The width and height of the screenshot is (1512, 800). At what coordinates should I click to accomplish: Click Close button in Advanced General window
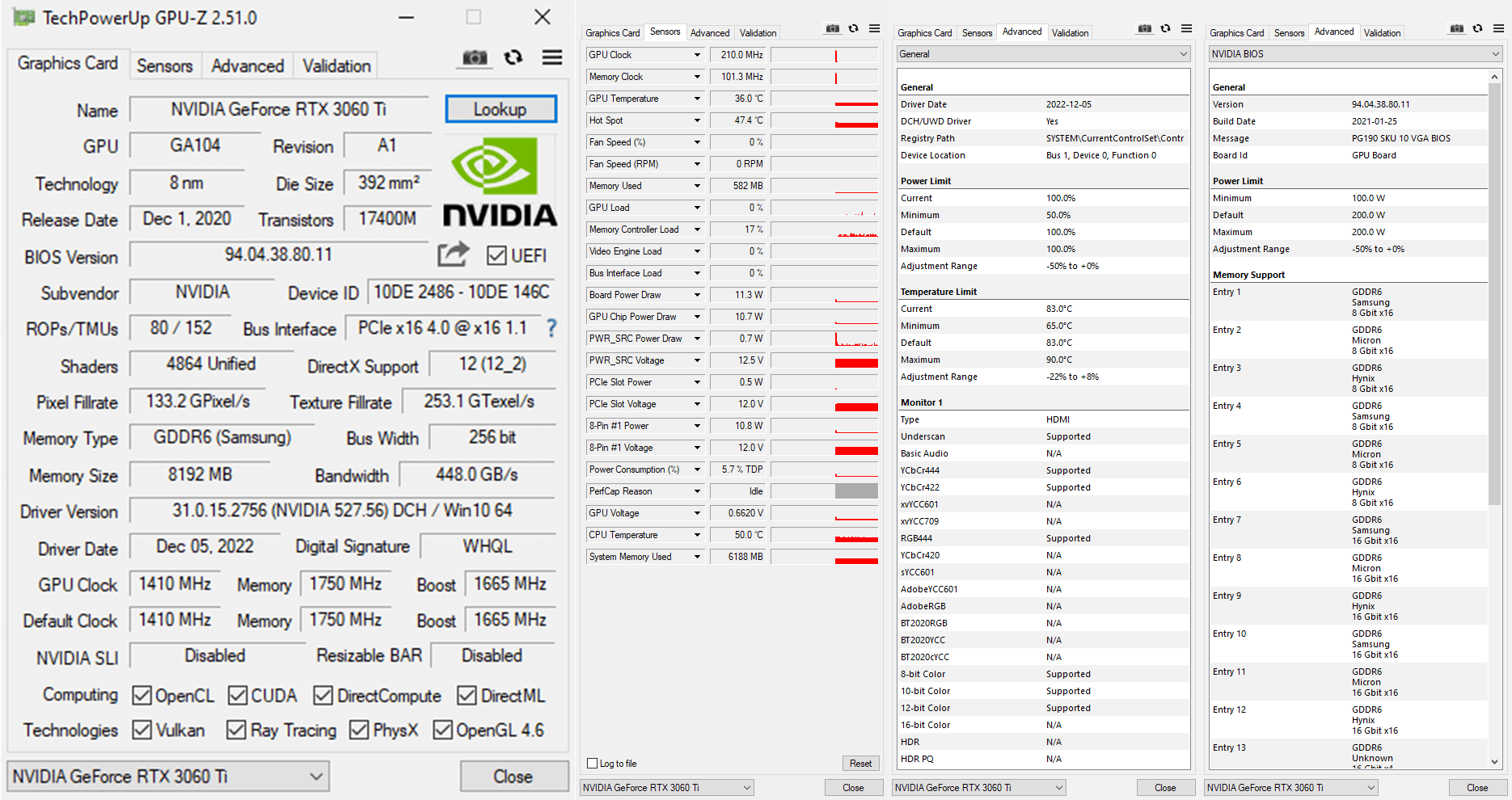pos(1165,788)
